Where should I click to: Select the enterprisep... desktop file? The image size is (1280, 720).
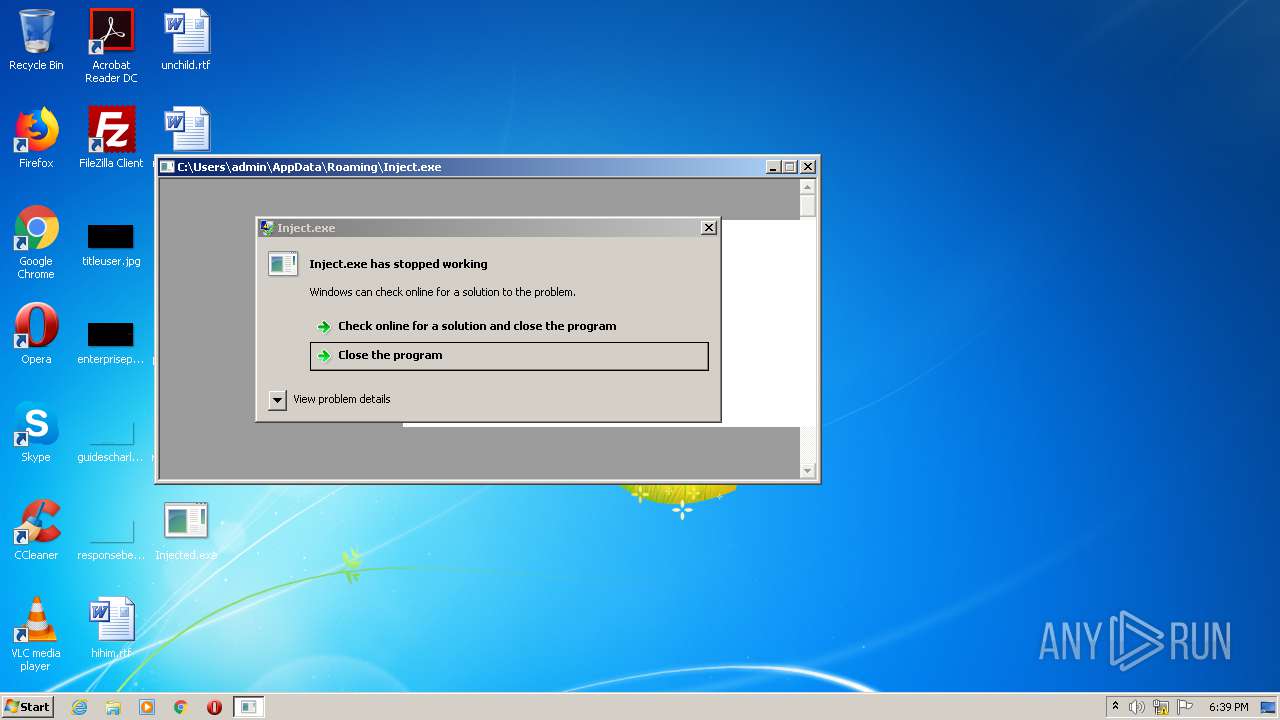click(111, 344)
